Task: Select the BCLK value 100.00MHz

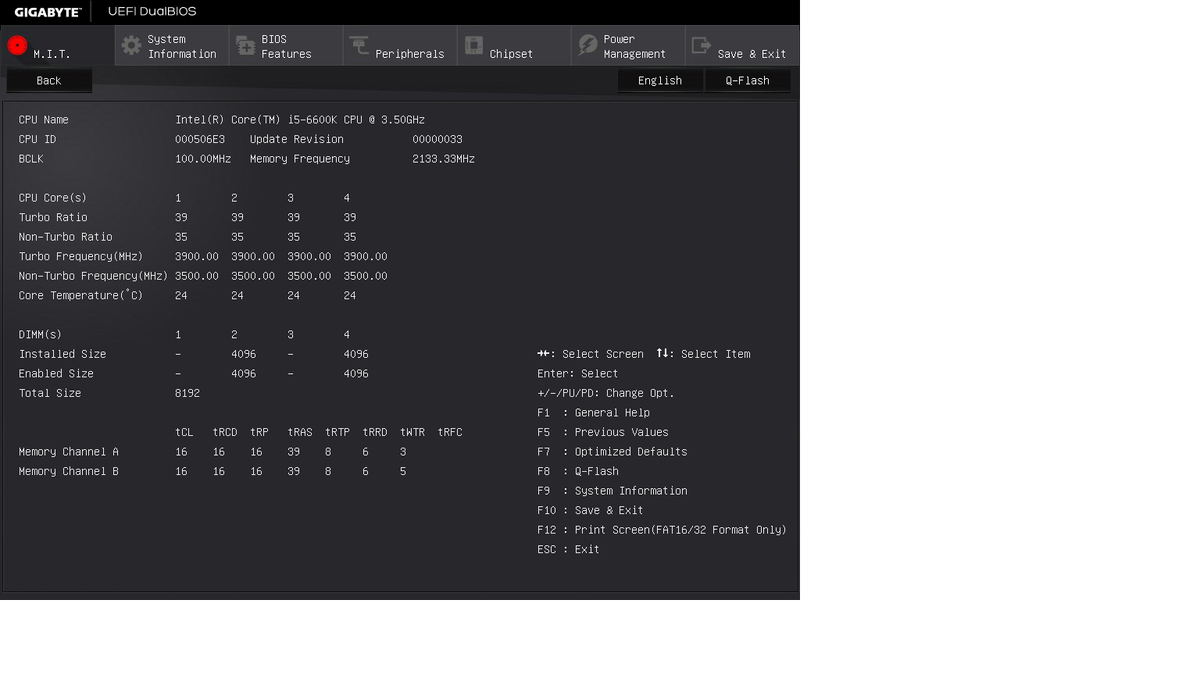Action: click(x=203, y=159)
